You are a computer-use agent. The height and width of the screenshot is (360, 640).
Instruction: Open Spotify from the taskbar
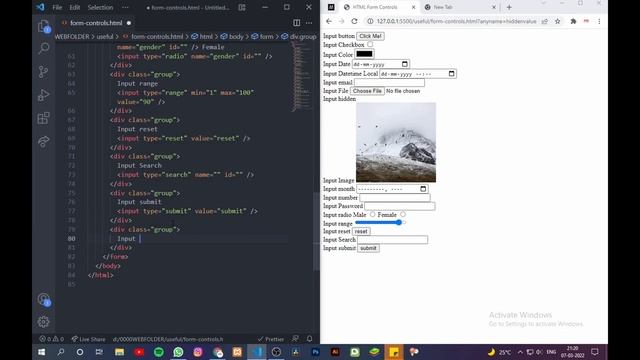pos(159,352)
